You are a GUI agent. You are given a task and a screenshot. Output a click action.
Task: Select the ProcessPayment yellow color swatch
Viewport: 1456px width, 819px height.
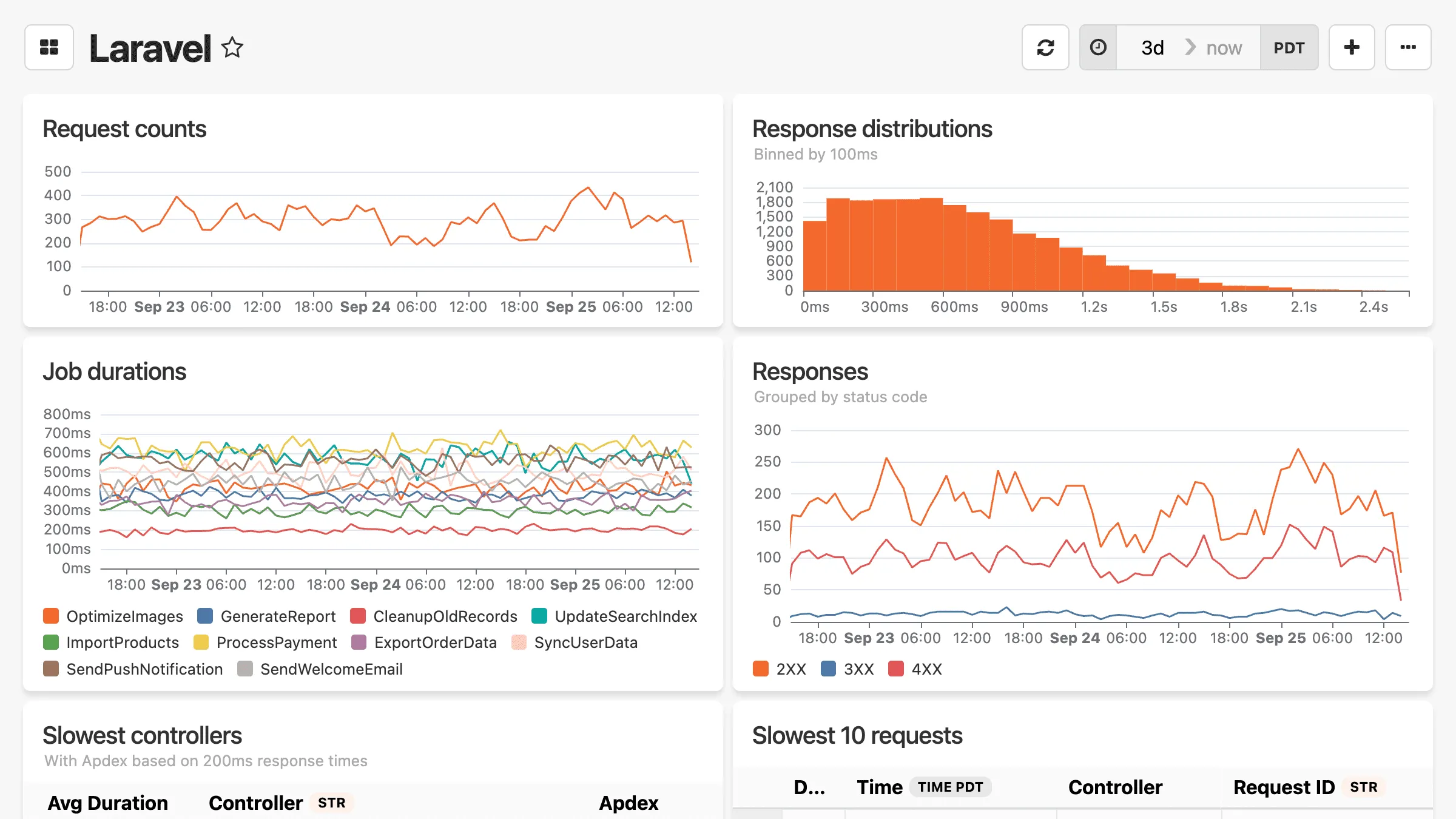click(200, 642)
